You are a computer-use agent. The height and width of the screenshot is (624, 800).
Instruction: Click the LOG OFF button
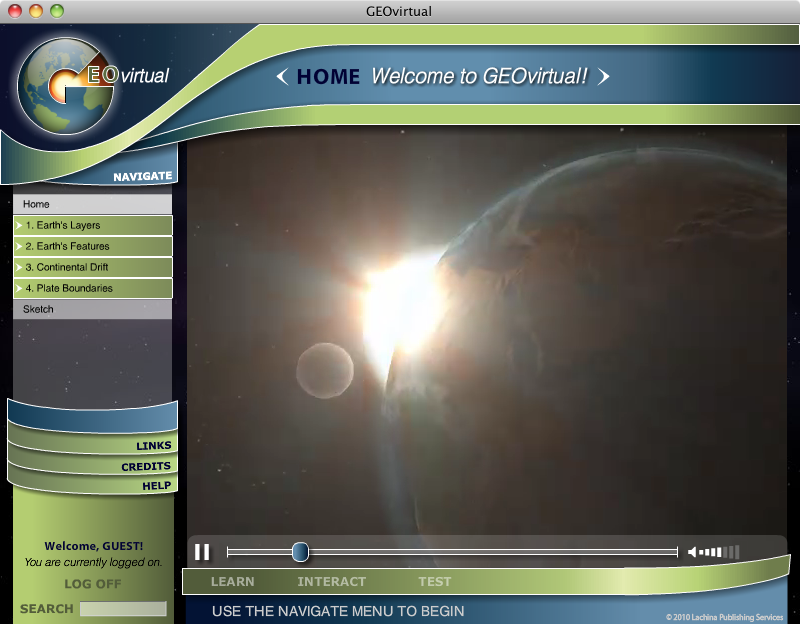93,584
